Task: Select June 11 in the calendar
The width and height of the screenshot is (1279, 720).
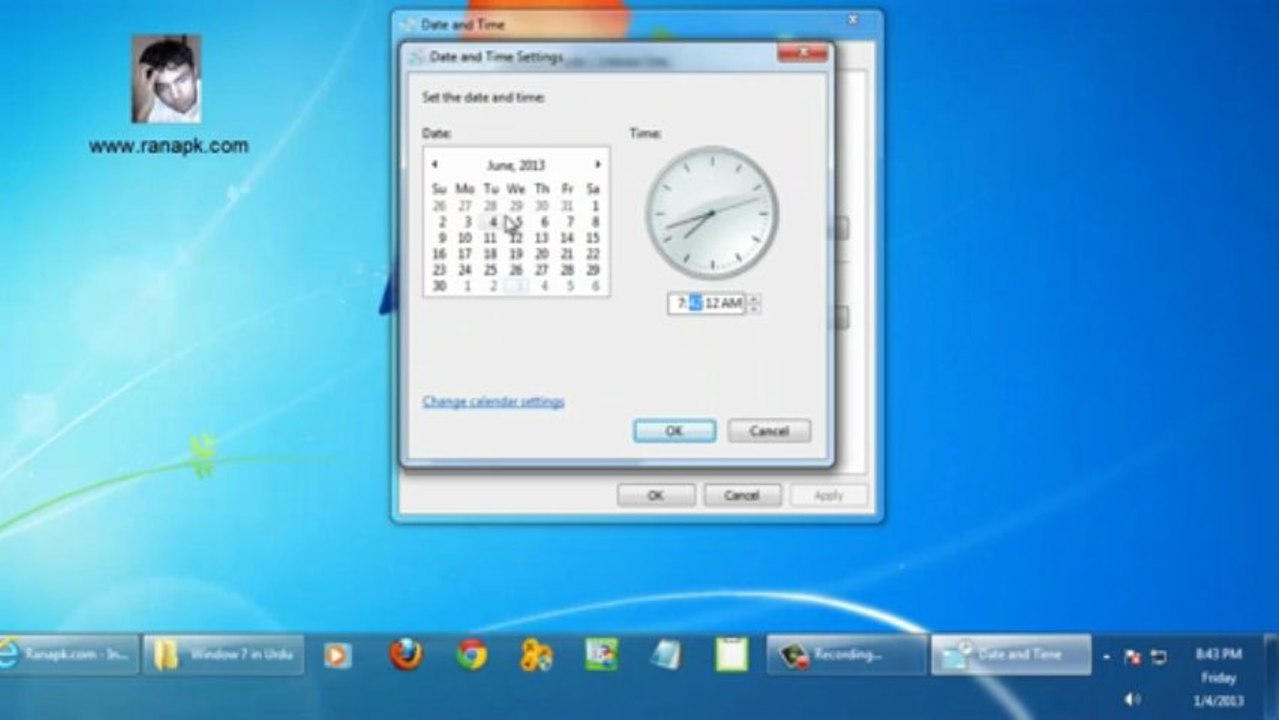Action: point(490,238)
